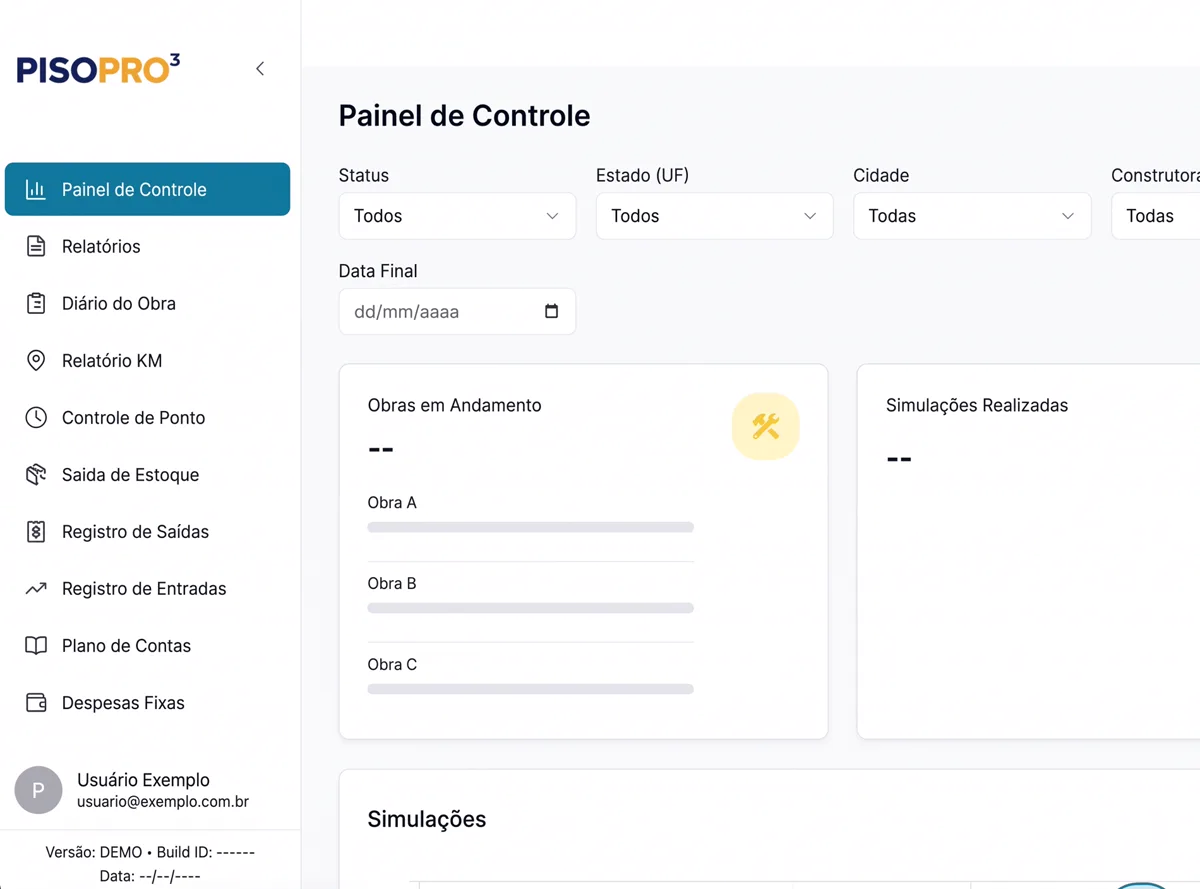Image resolution: width=1200 pixels, height=889 pixels.
Task: Click the Diário do Obra clipboard icon
Action: [36, 303]
